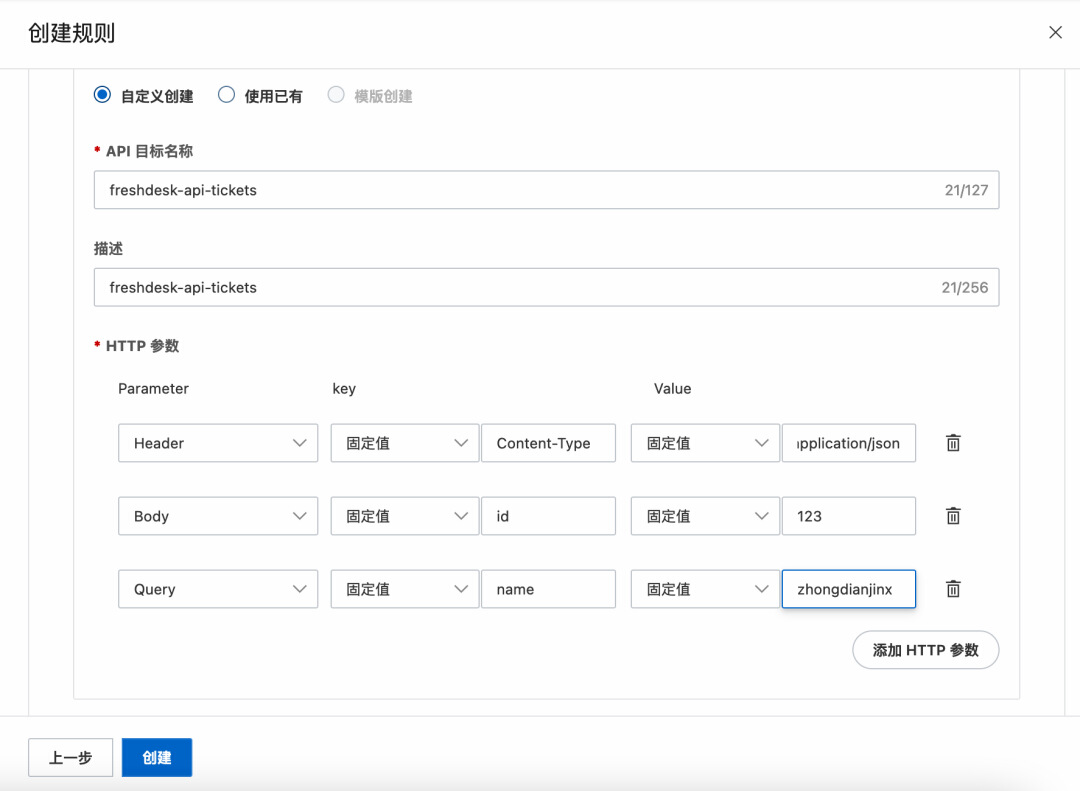Close the 创建规则 dialog

click(1055, 32)
